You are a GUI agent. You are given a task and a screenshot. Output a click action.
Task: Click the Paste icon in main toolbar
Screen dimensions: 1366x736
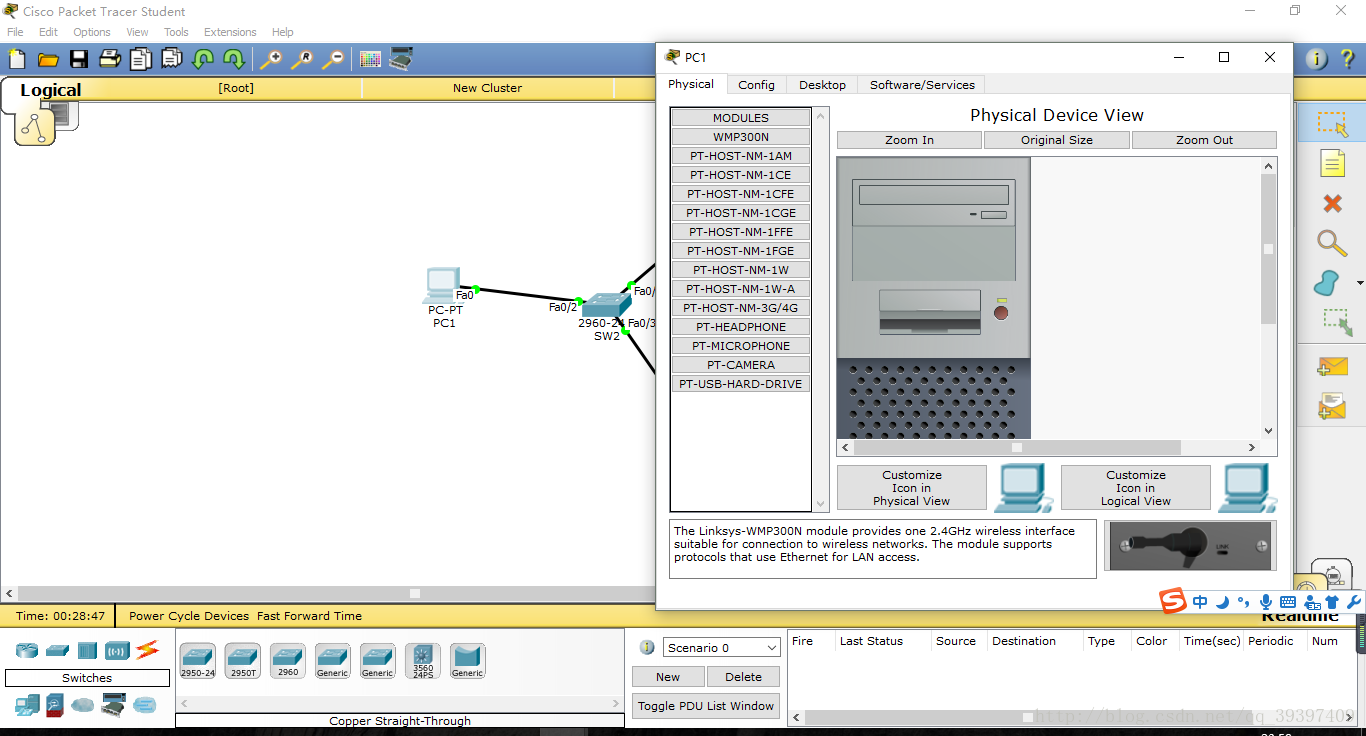(x=172, y=59)
